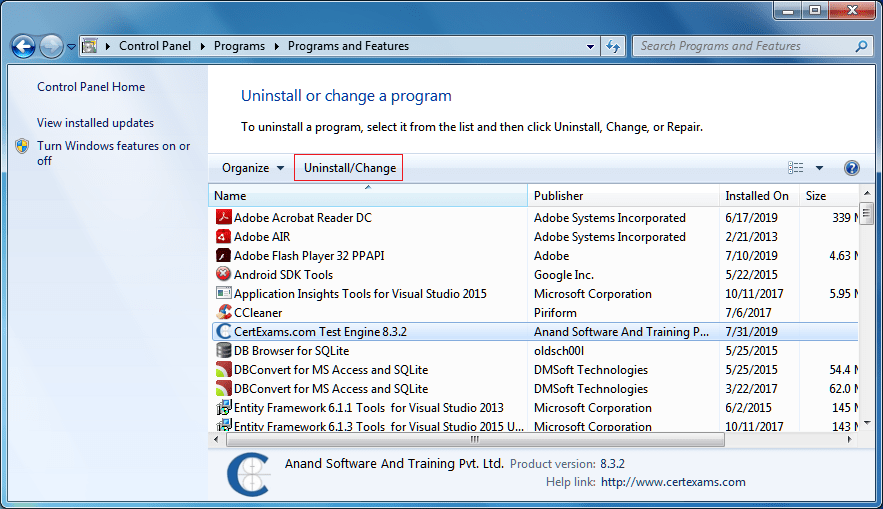Sort by the Size column header
Image resolution: width=883 pixels, height=509 pixels.
828,195
